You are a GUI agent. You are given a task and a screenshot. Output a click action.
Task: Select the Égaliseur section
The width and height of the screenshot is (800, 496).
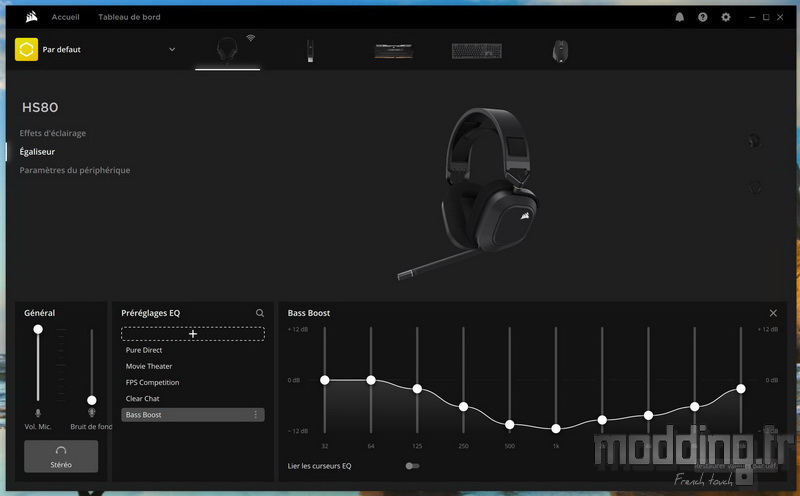click(x=37, y=152)
